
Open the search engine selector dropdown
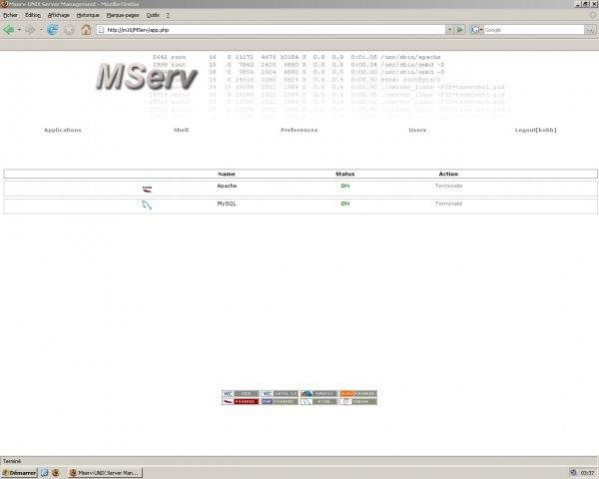(481, 29)
